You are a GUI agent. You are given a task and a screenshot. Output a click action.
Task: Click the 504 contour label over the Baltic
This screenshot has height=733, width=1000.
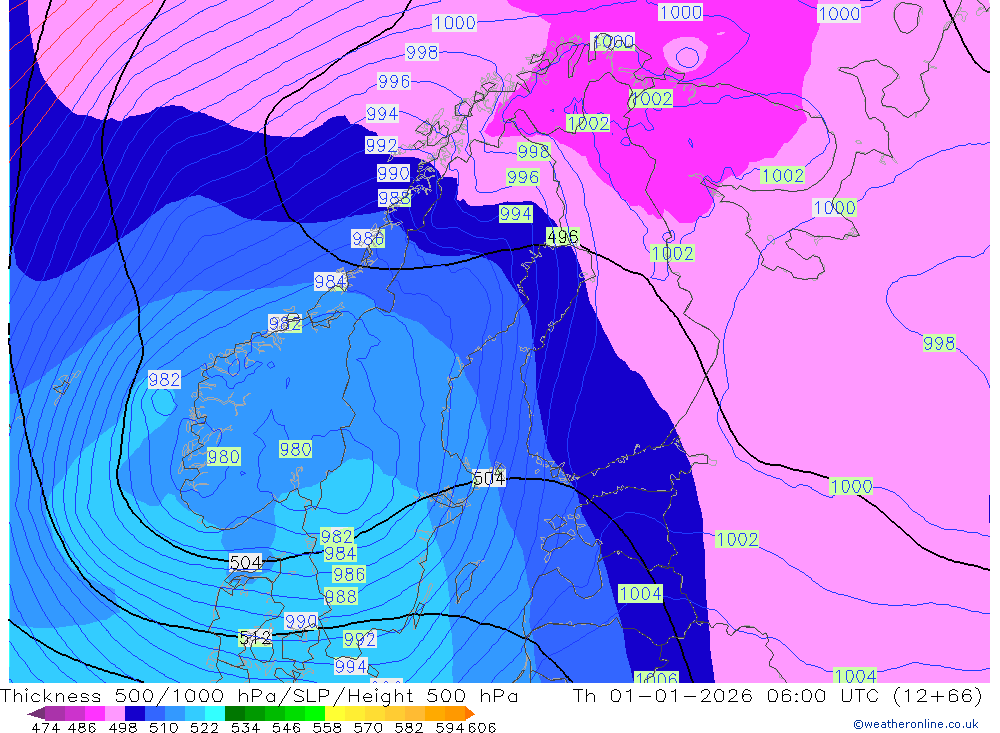point(489,478)
